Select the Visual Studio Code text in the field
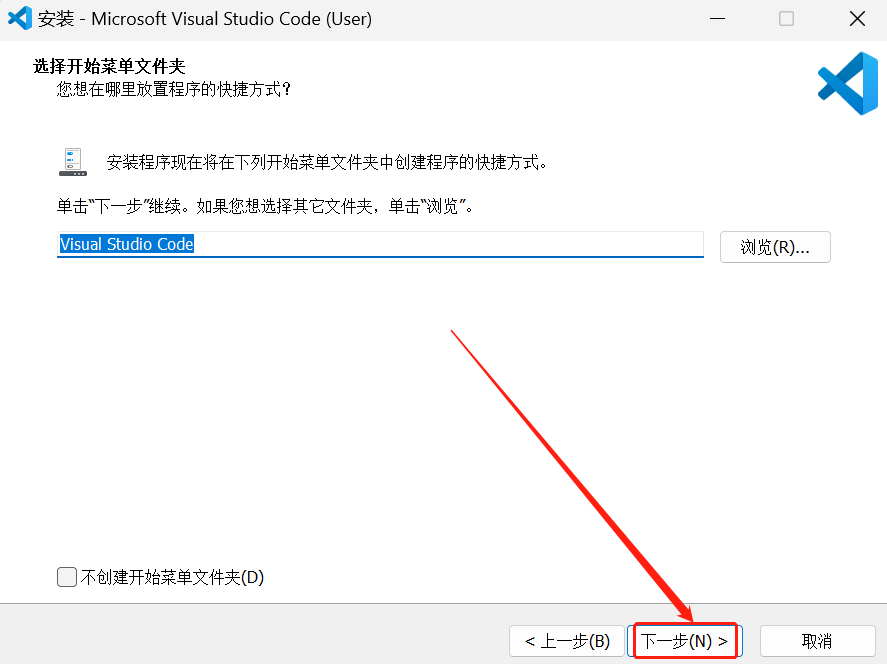The width and height of the screenshot is (887, 664). [126, 243]
